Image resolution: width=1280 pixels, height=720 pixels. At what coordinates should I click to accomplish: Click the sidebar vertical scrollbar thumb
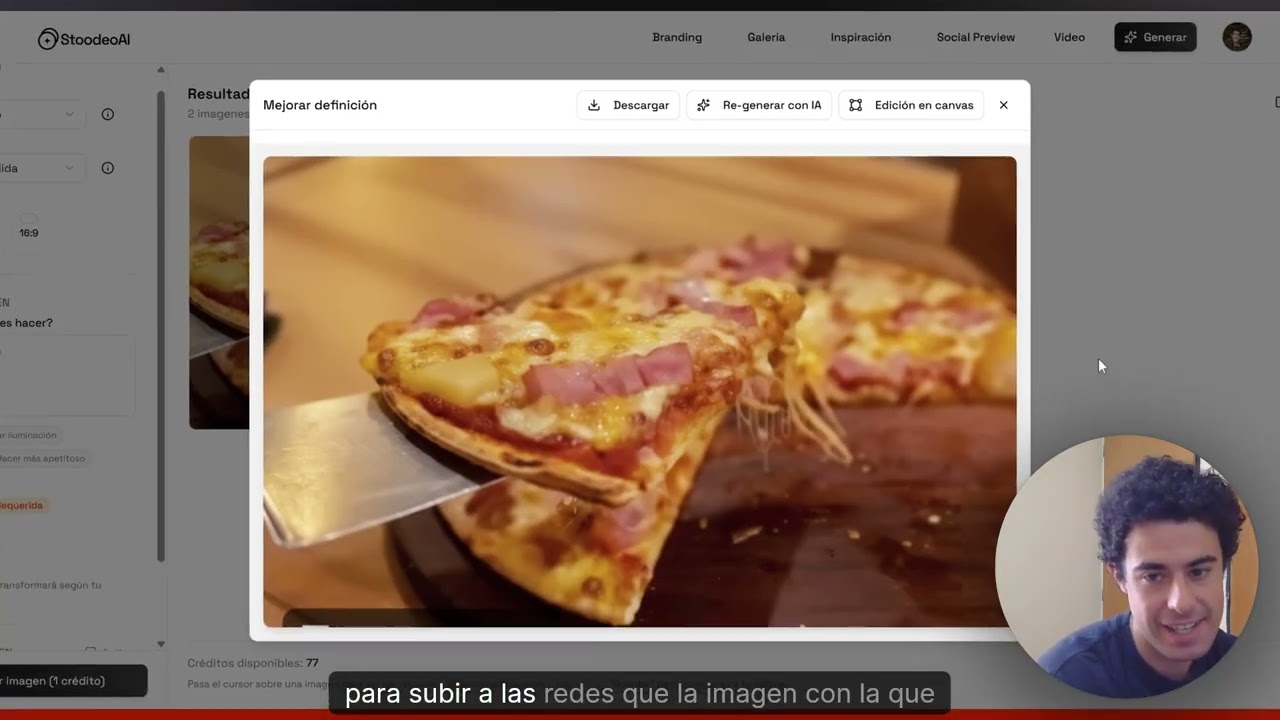[x=161, y=326]
